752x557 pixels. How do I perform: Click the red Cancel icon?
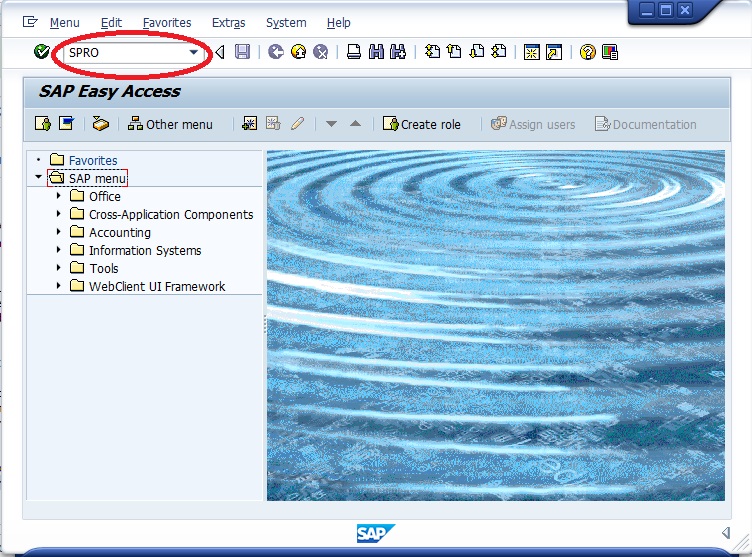(320, 51)
